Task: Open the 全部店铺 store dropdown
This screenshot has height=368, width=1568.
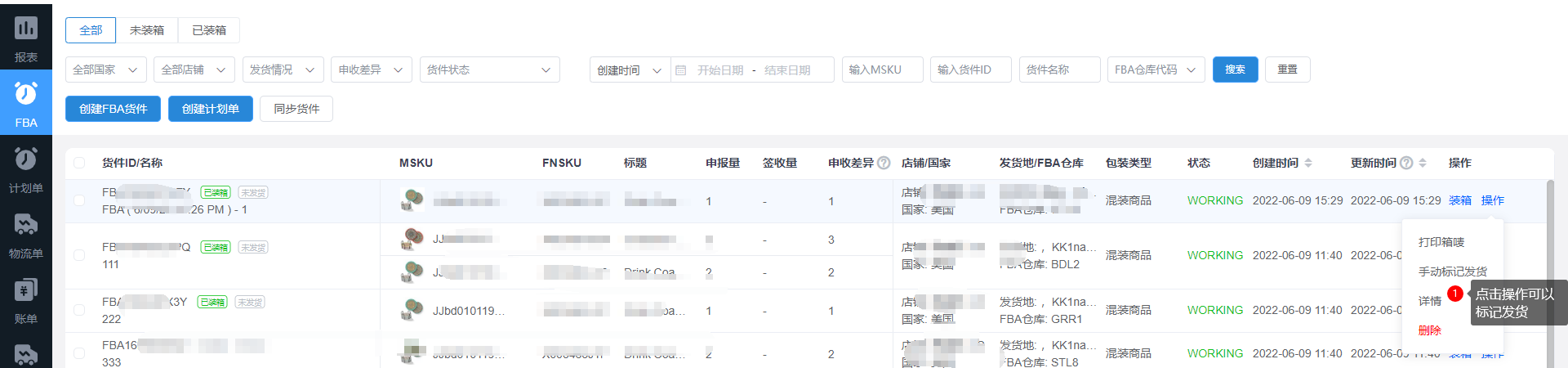Action: (x=194, y=70)
